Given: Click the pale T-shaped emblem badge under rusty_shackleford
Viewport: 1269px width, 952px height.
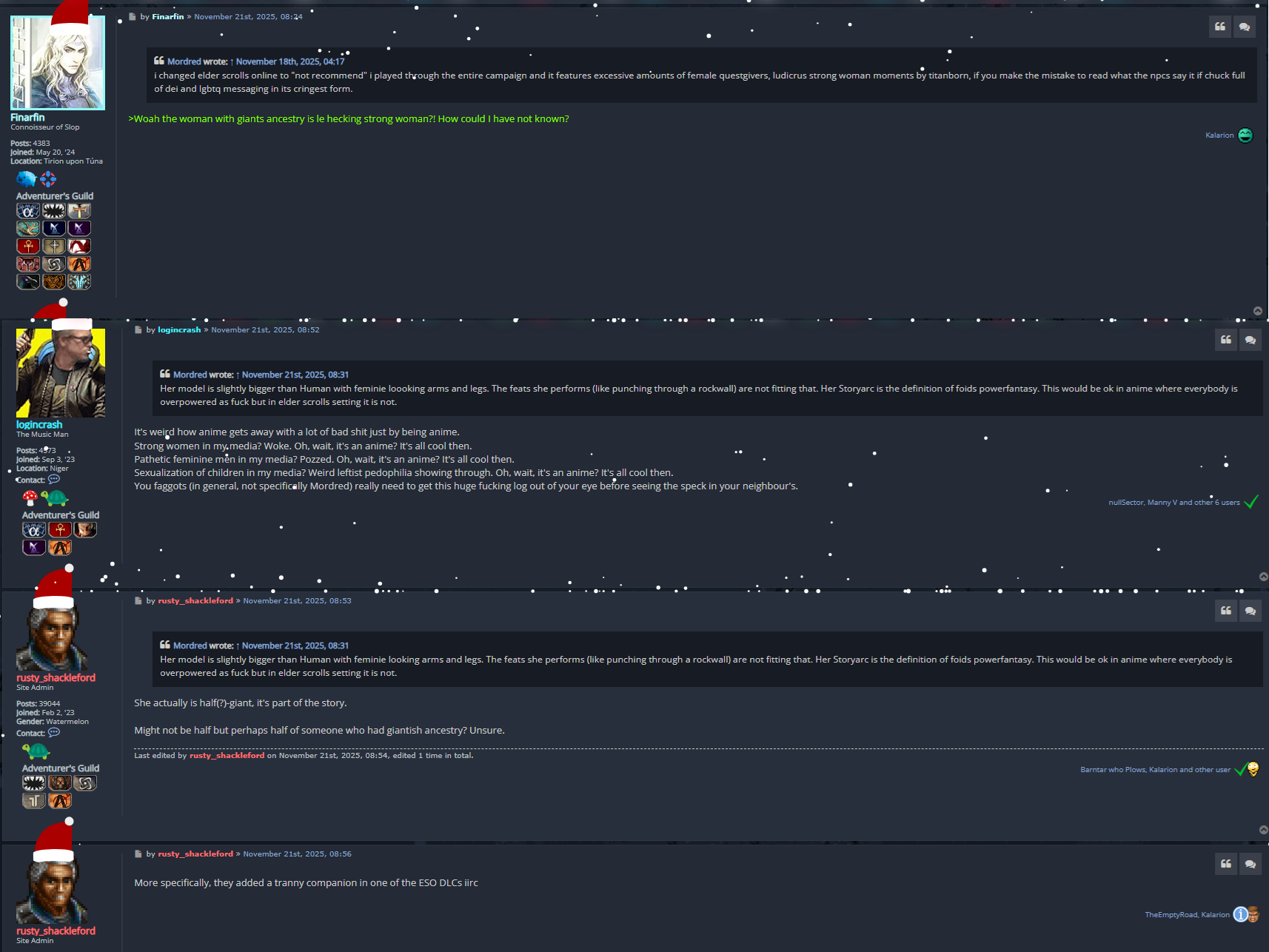Looking at the screenshot, I should tap(34, 801).
